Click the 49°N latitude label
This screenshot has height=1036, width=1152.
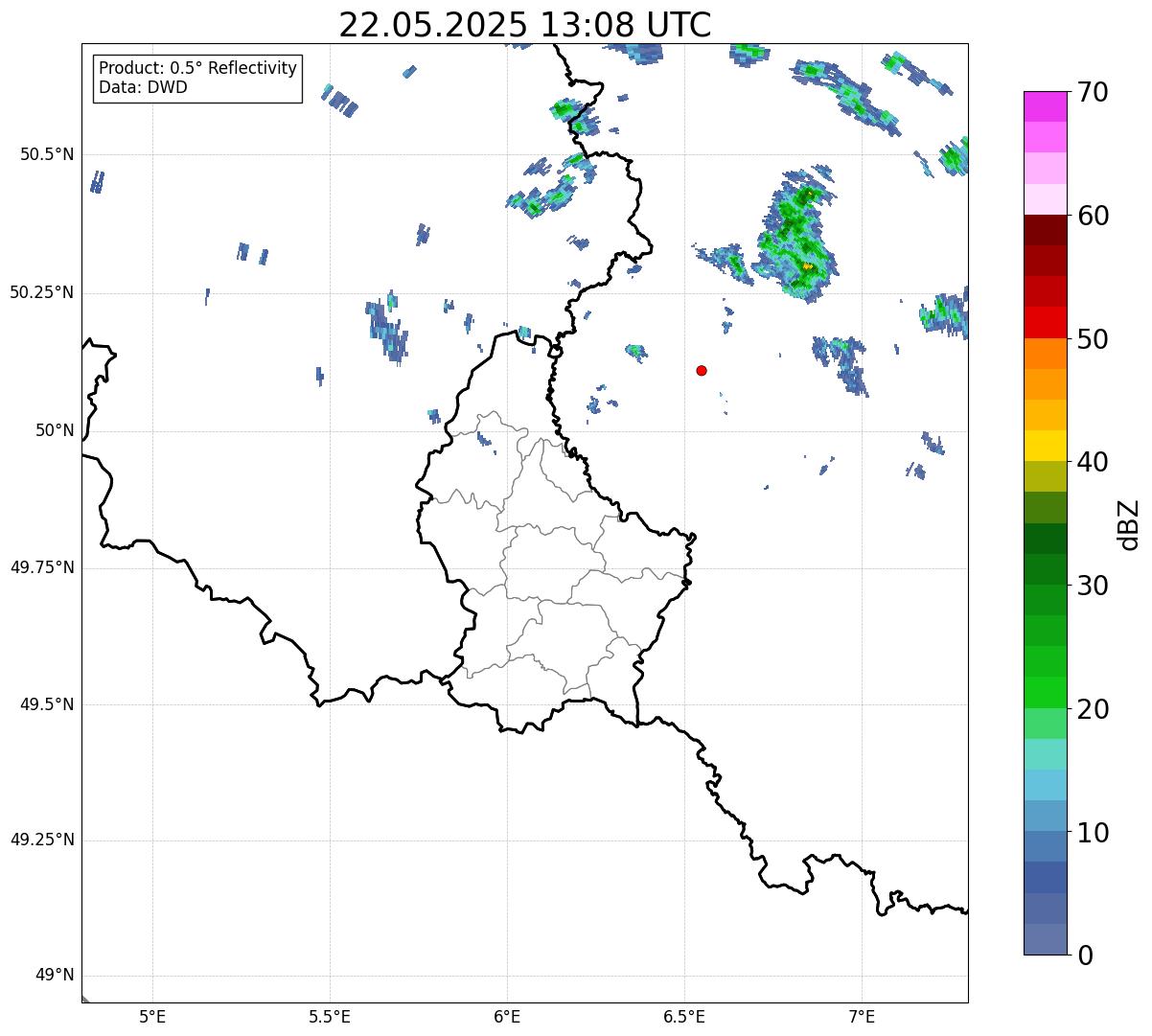(x=55, y=976)
